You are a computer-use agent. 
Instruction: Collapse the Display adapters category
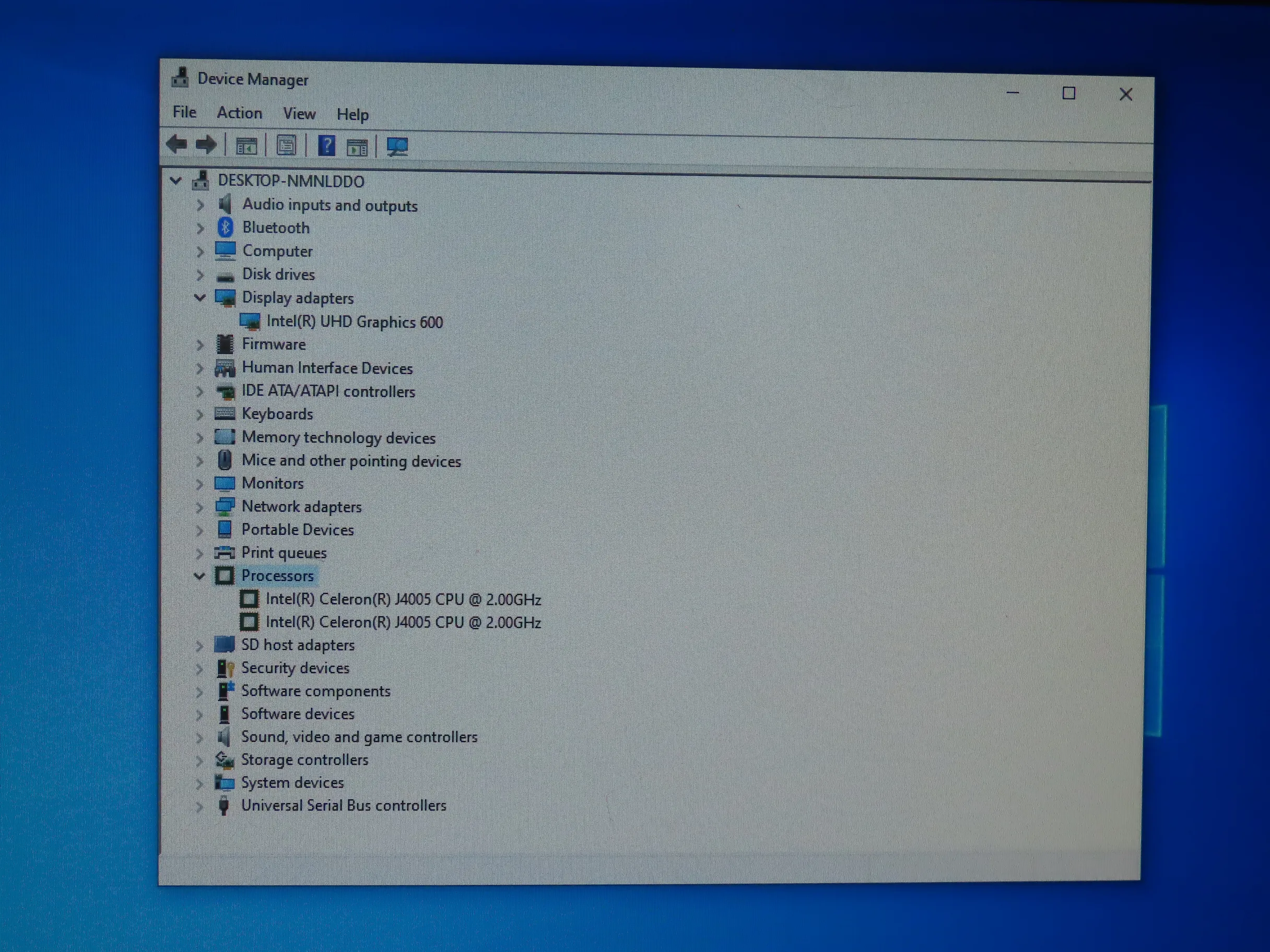click(200, 297)
